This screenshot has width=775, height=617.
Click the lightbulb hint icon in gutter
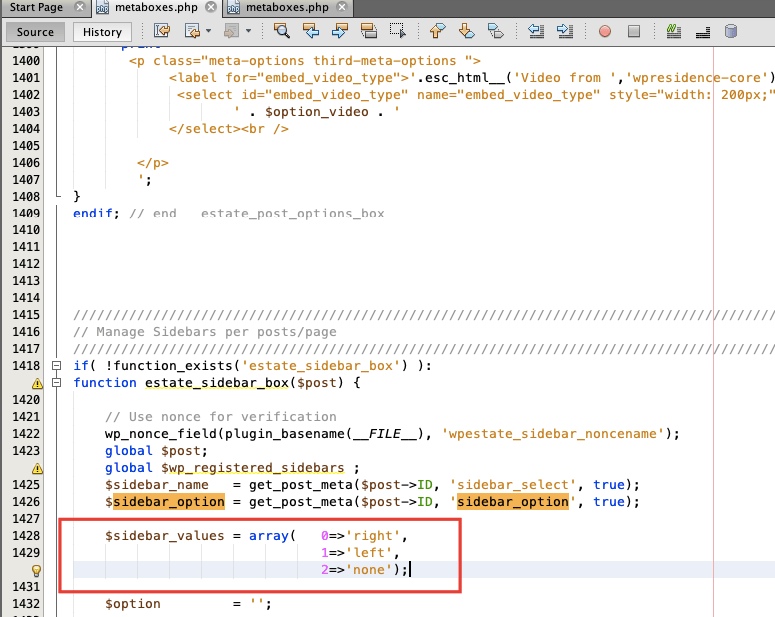click(x=36, y=571)
